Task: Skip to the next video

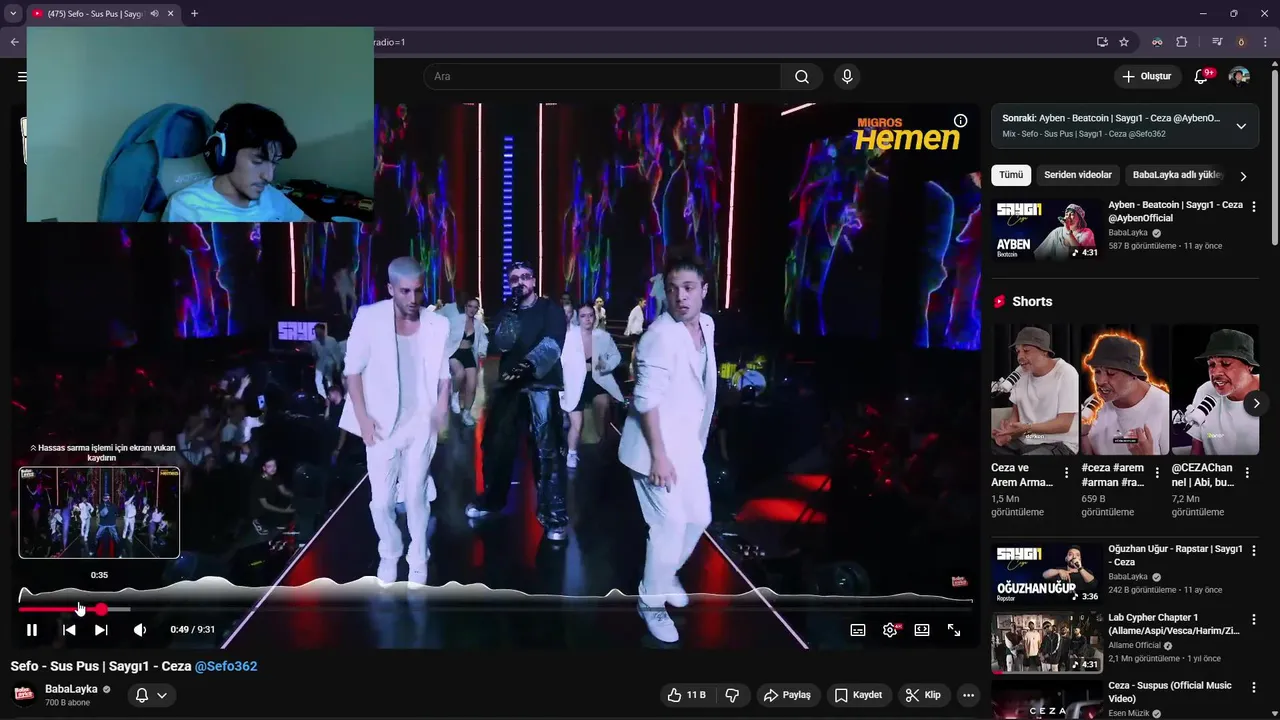Action: [x=101, y=630]
